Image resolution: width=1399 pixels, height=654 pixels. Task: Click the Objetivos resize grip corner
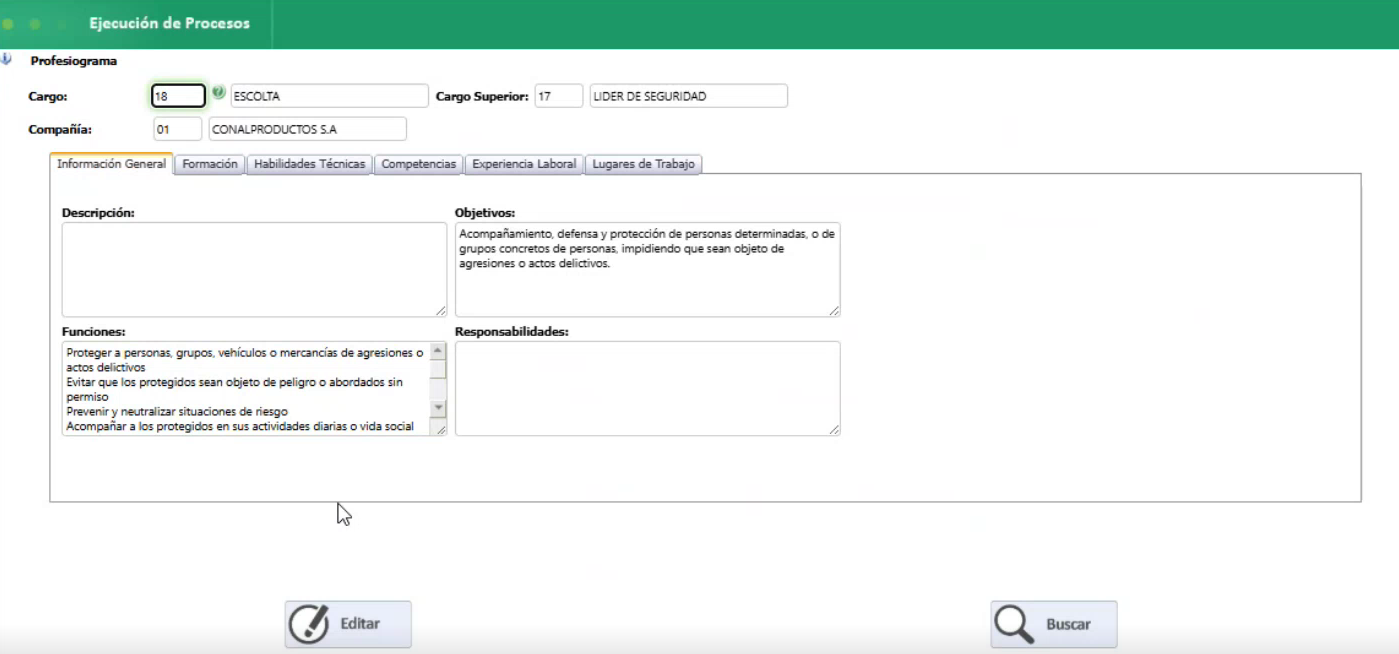[x=833, y=310]
